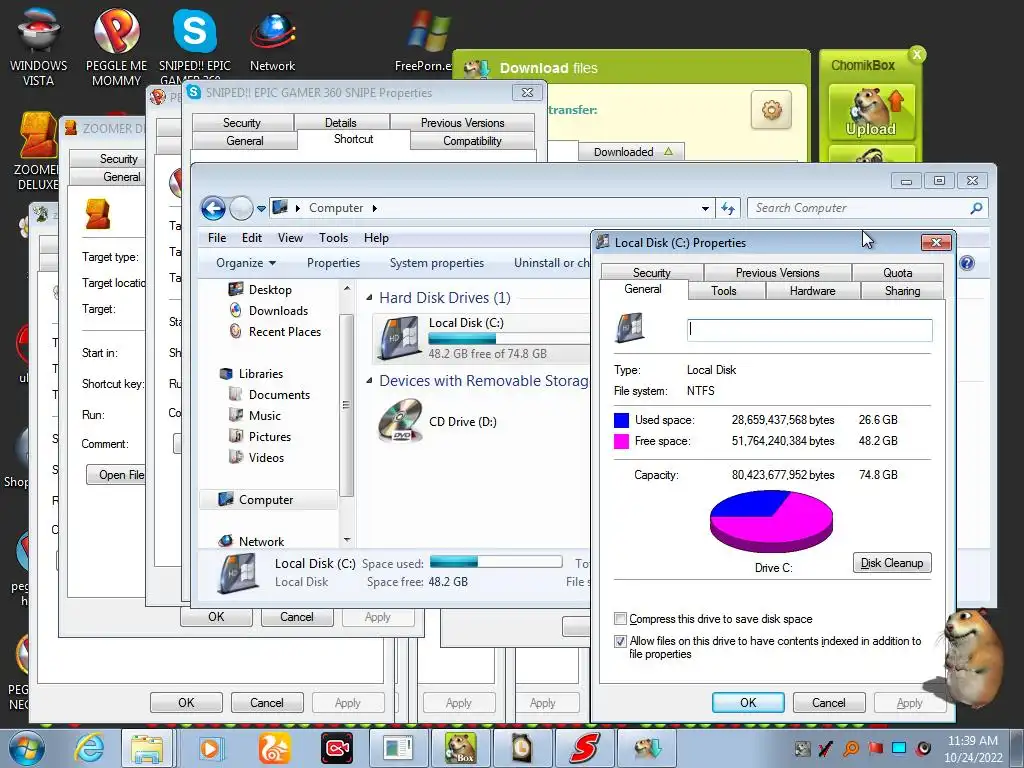Go back in the Computer explorer window
The image size is (1024, 768).
213,208
